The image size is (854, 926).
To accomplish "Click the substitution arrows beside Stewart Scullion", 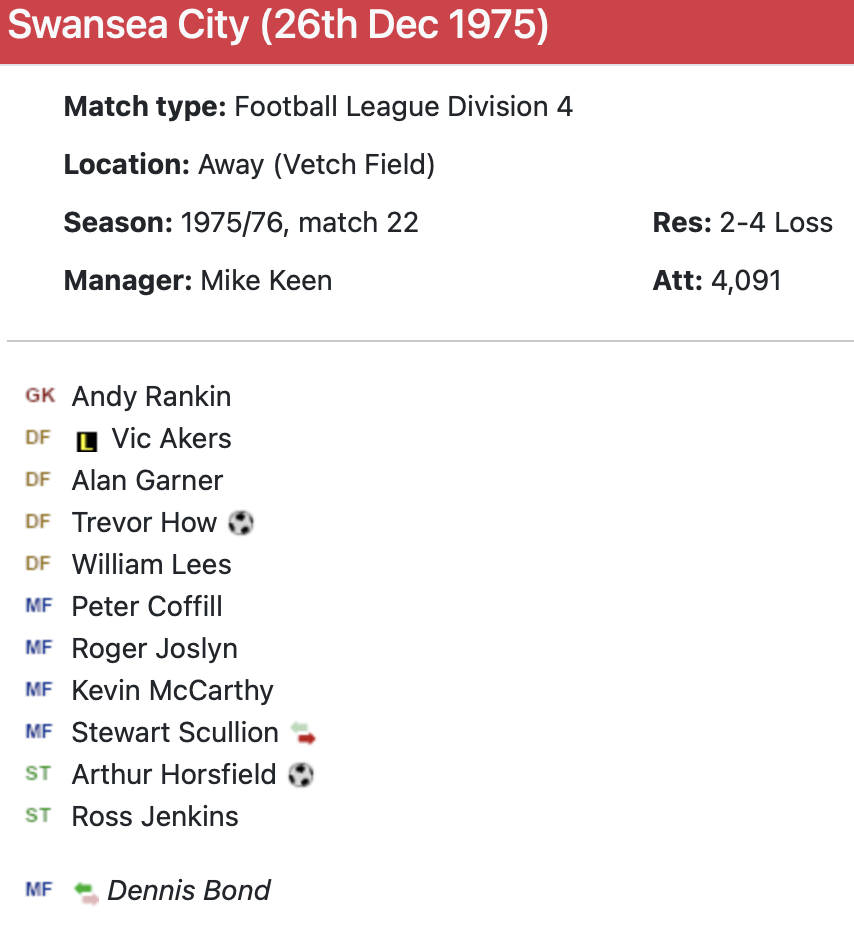I will pyautogui.click(x=303, y=733).
